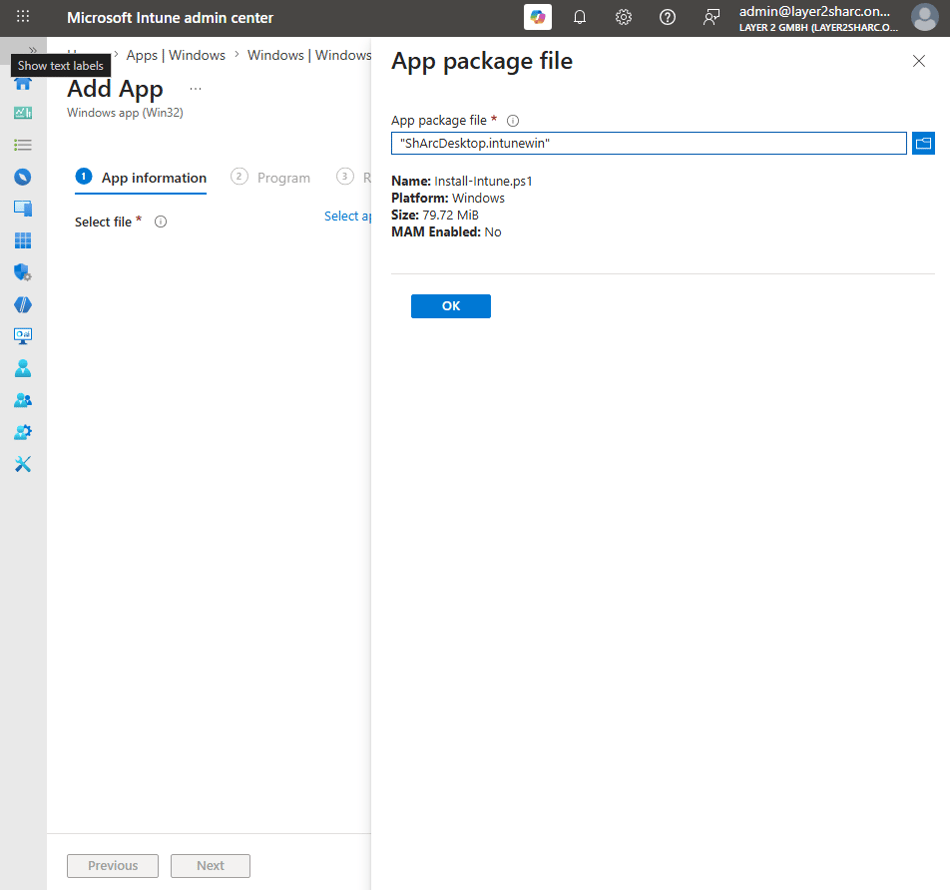The width and height of the screenshot is (950, 890).
Task: Click the Platform: Windows text
Action: coord(448,198)
